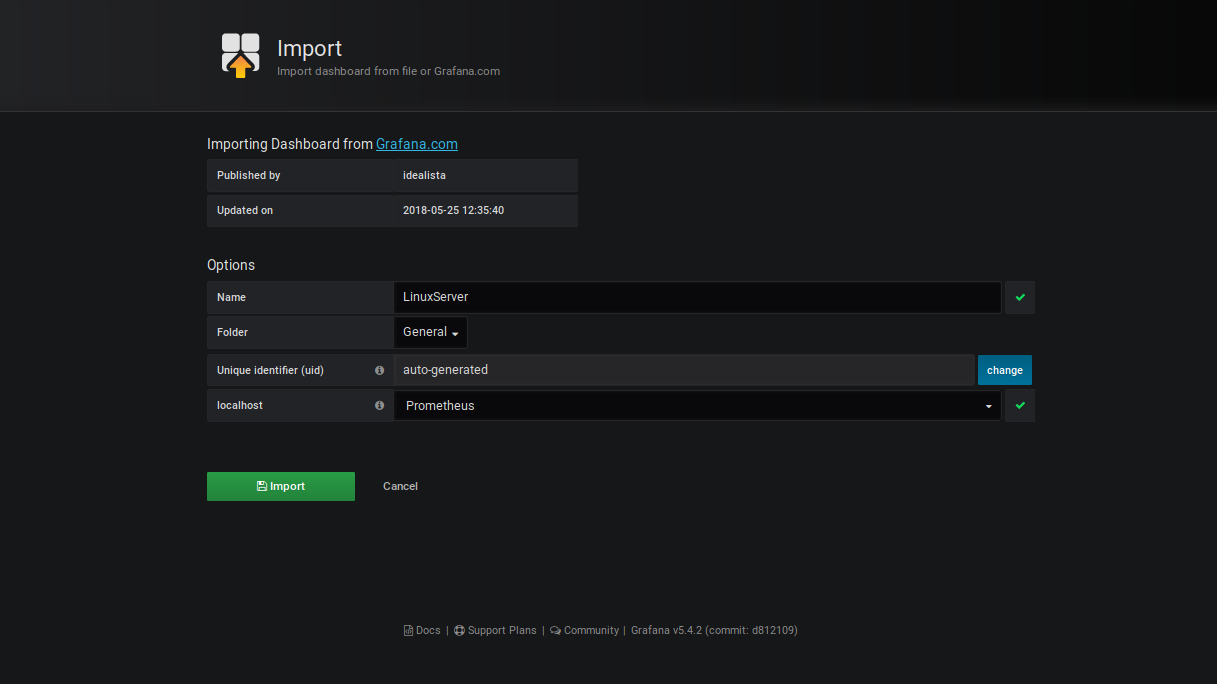Click Cancel to abort the import
1217x684 pixels.
tap(400, 486)
